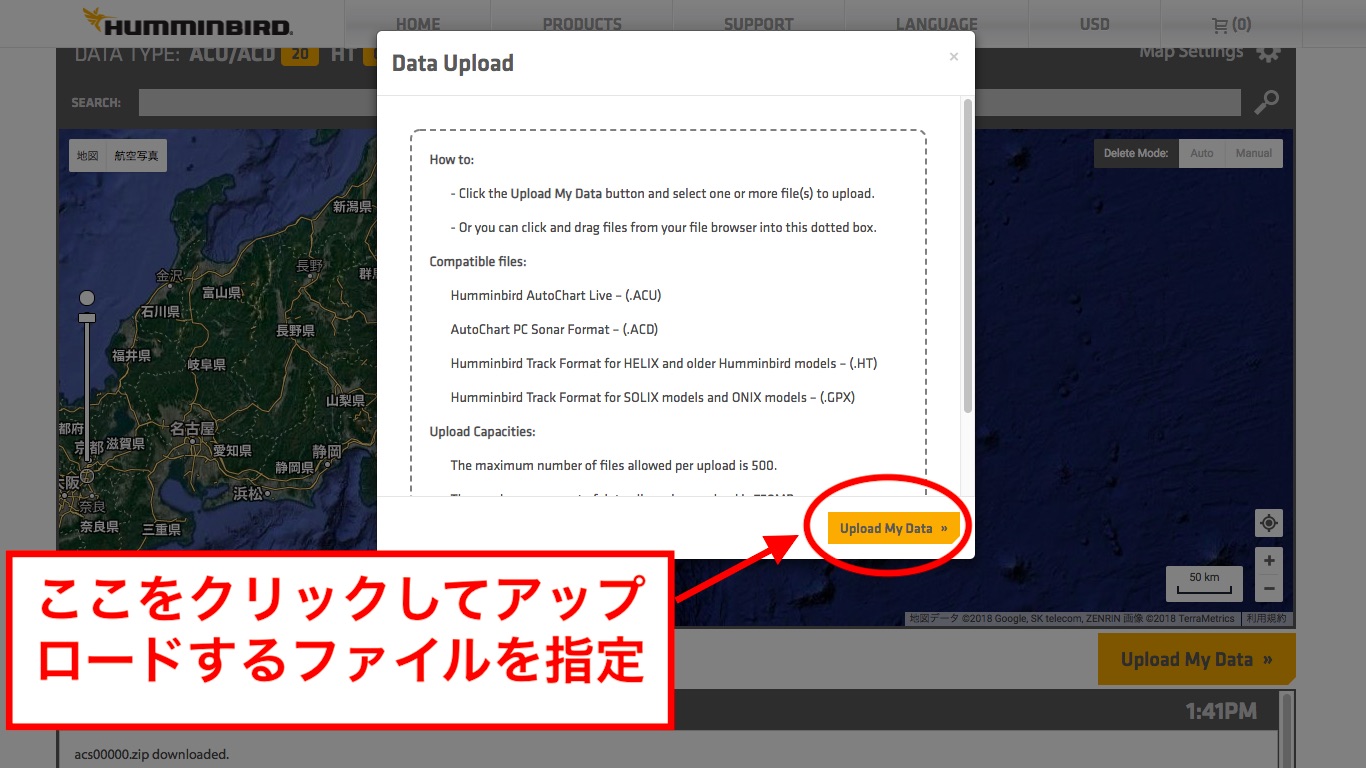The image size is (1366, 768).
Task: Open the HOME menu item
Action: click(x=418, y=24)
